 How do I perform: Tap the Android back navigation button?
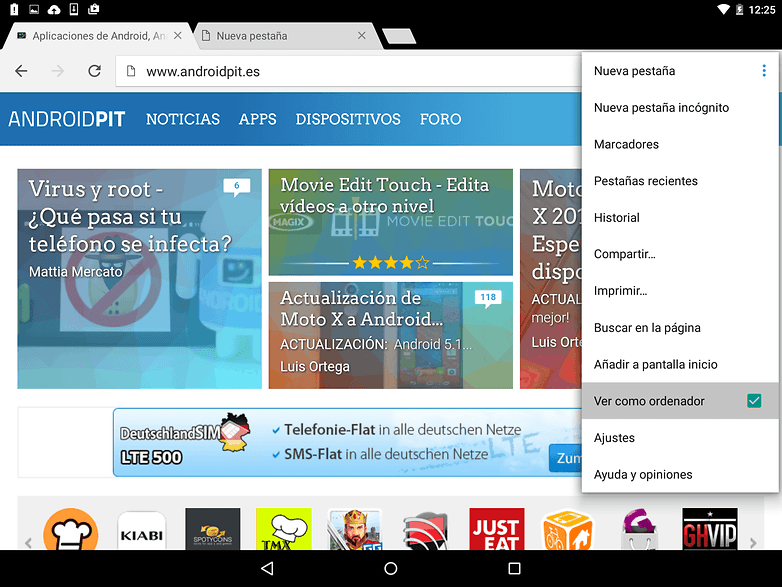click(x=267, y=568)
